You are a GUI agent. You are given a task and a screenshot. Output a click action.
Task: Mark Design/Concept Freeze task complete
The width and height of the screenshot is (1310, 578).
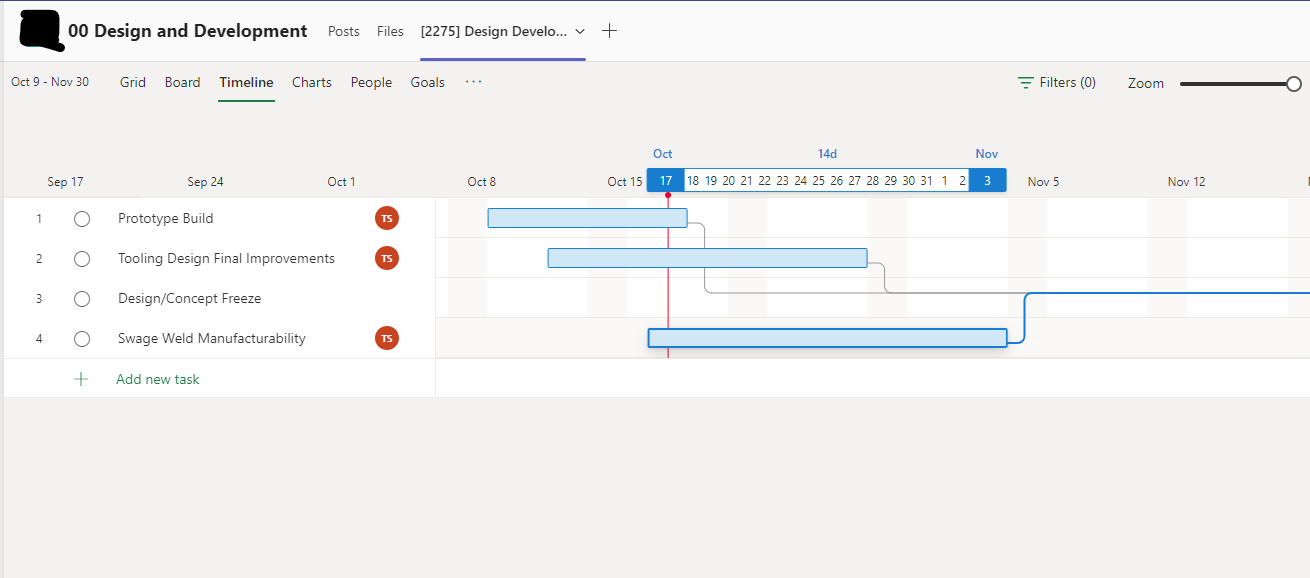click(x=82, y=299)
